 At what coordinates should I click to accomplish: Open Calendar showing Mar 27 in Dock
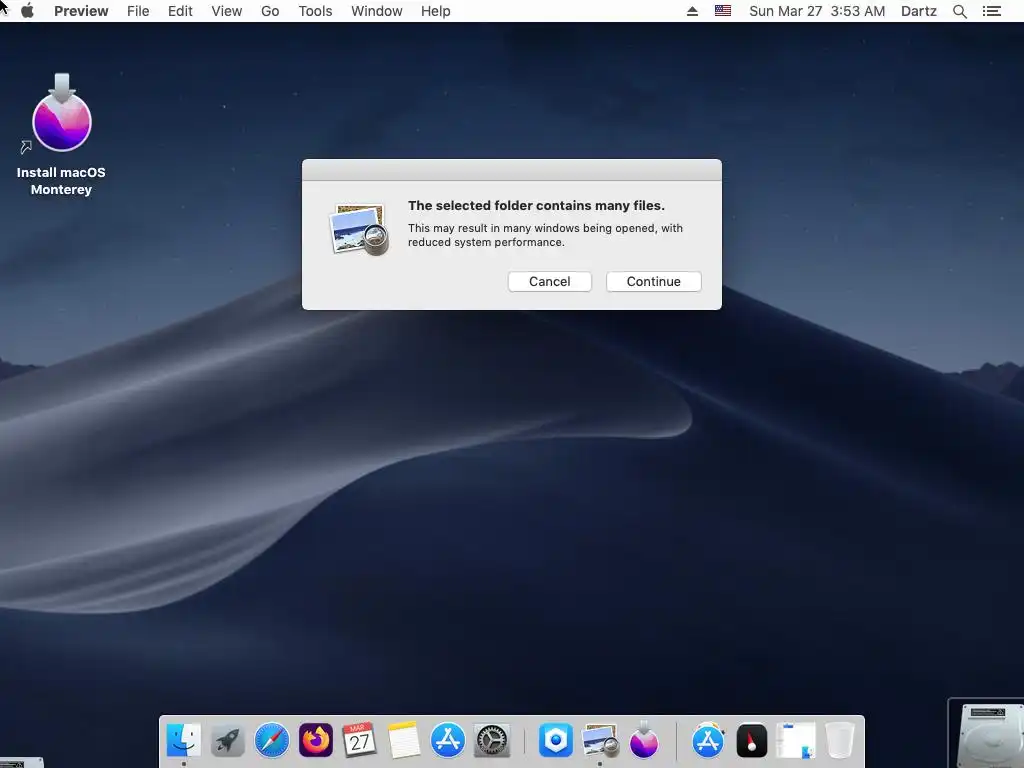[359, 740]
